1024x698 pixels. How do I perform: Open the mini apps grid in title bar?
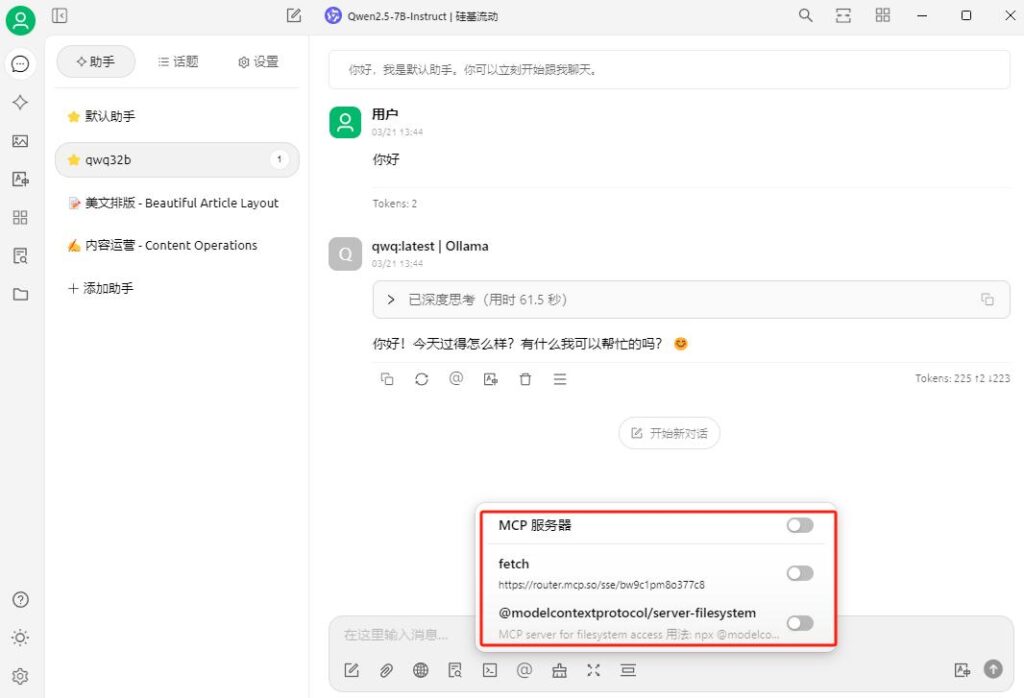tap(882, 16)
